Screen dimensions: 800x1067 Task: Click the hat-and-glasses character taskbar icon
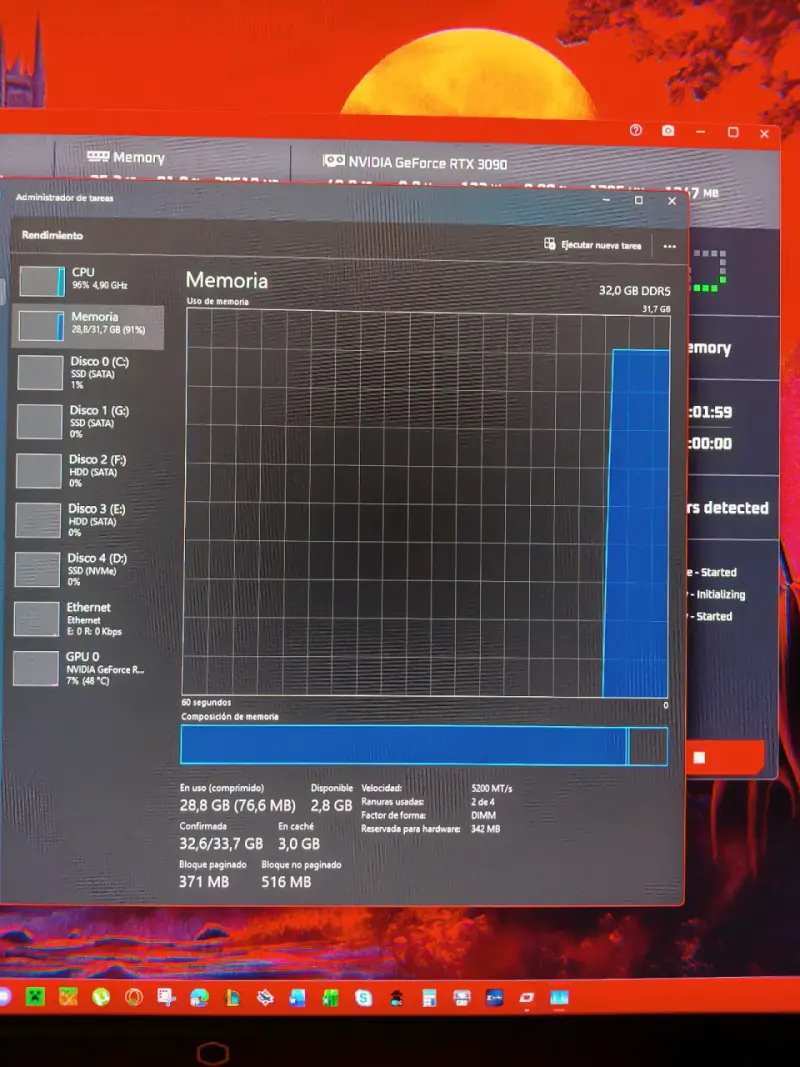point(397,998)
